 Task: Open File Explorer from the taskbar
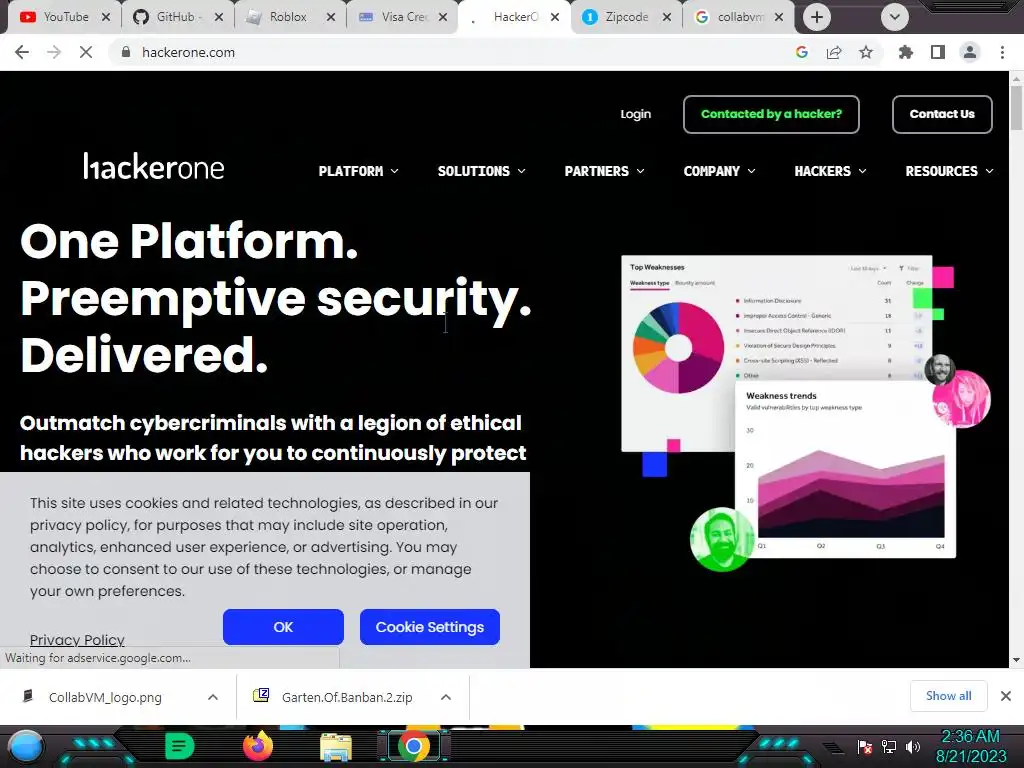pyautogui.click(x=336, y=748)
